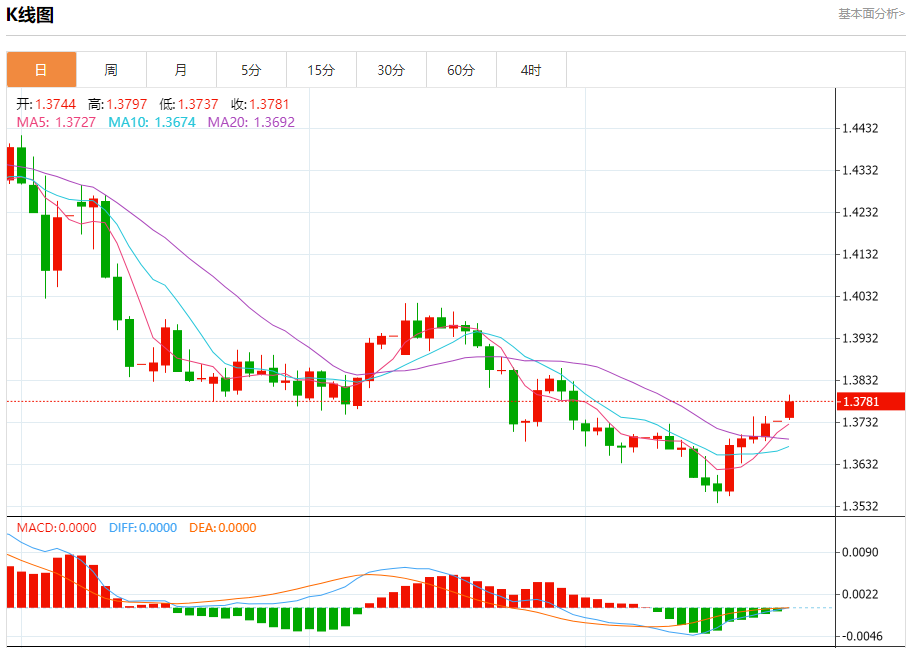Click the K线图 title heading
The height and width of the screenshot is (648, 910).
coord(30,15)
